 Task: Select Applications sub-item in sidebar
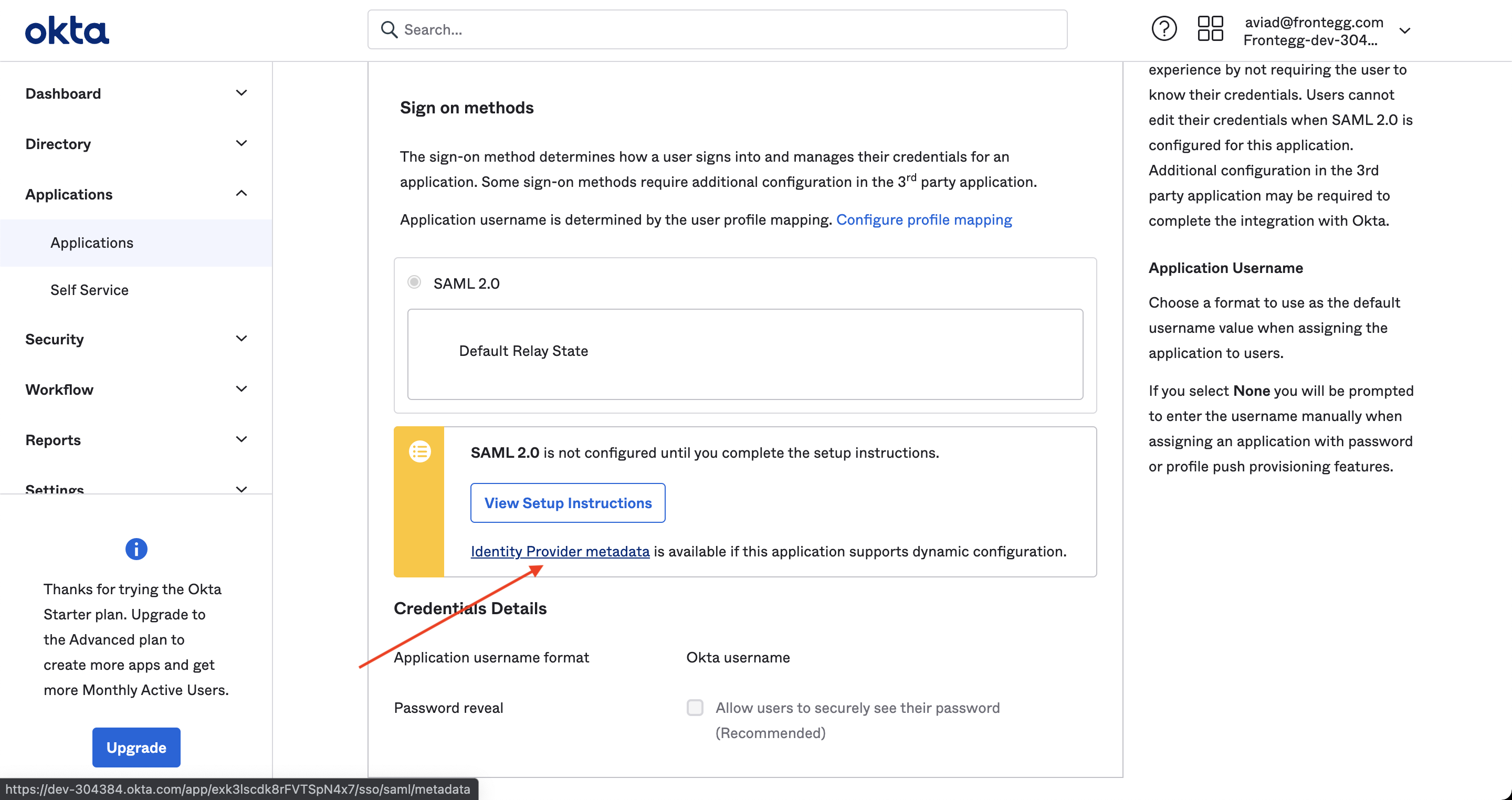click(92, 243)
